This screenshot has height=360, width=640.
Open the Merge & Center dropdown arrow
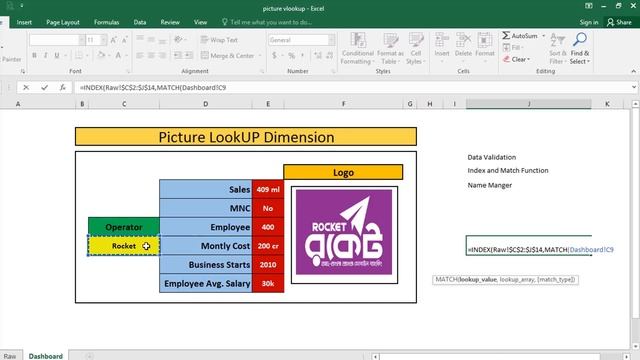[x=260, y=56]
